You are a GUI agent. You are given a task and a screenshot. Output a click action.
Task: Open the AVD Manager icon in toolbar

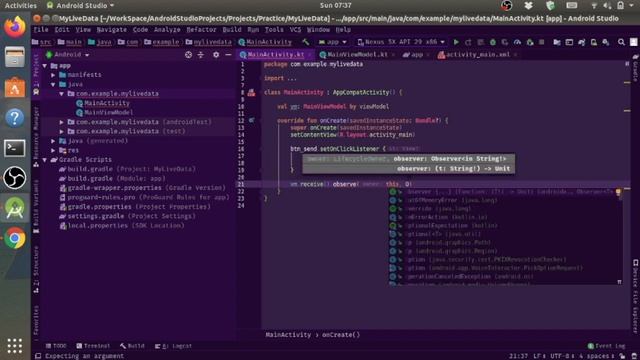tap(594, 42)
